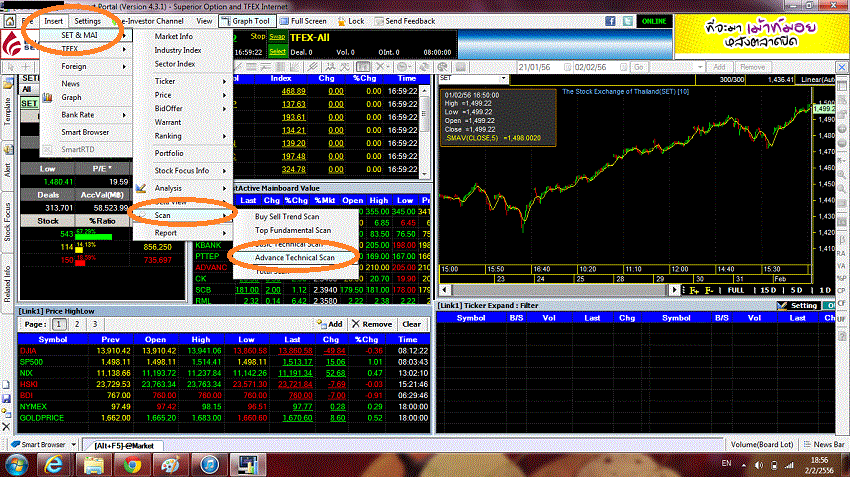Click Add button in graph toolbar
Viewport: 850px width, 477px height.
(719, 67)
